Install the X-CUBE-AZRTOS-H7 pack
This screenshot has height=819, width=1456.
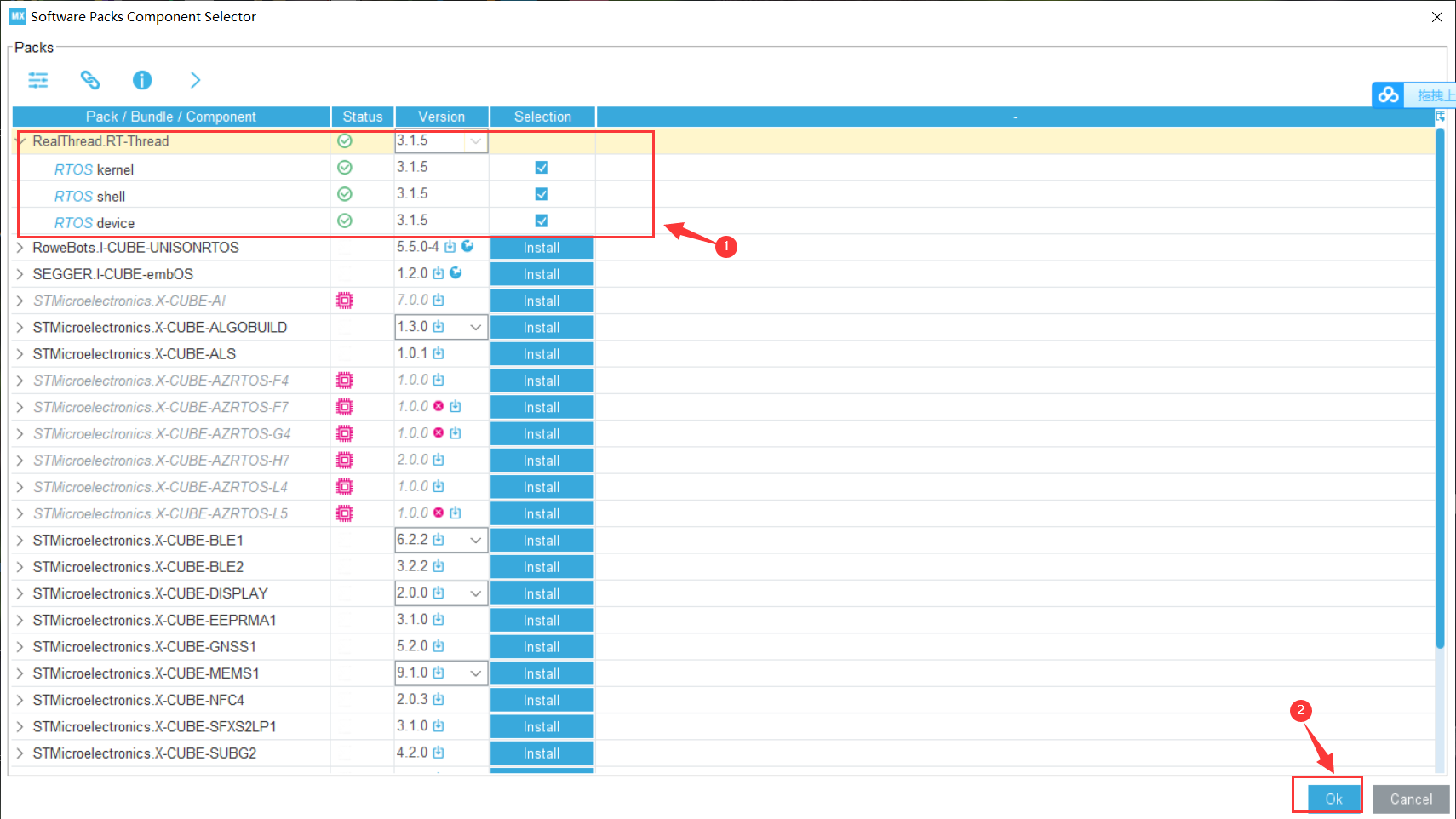point(542,461)
